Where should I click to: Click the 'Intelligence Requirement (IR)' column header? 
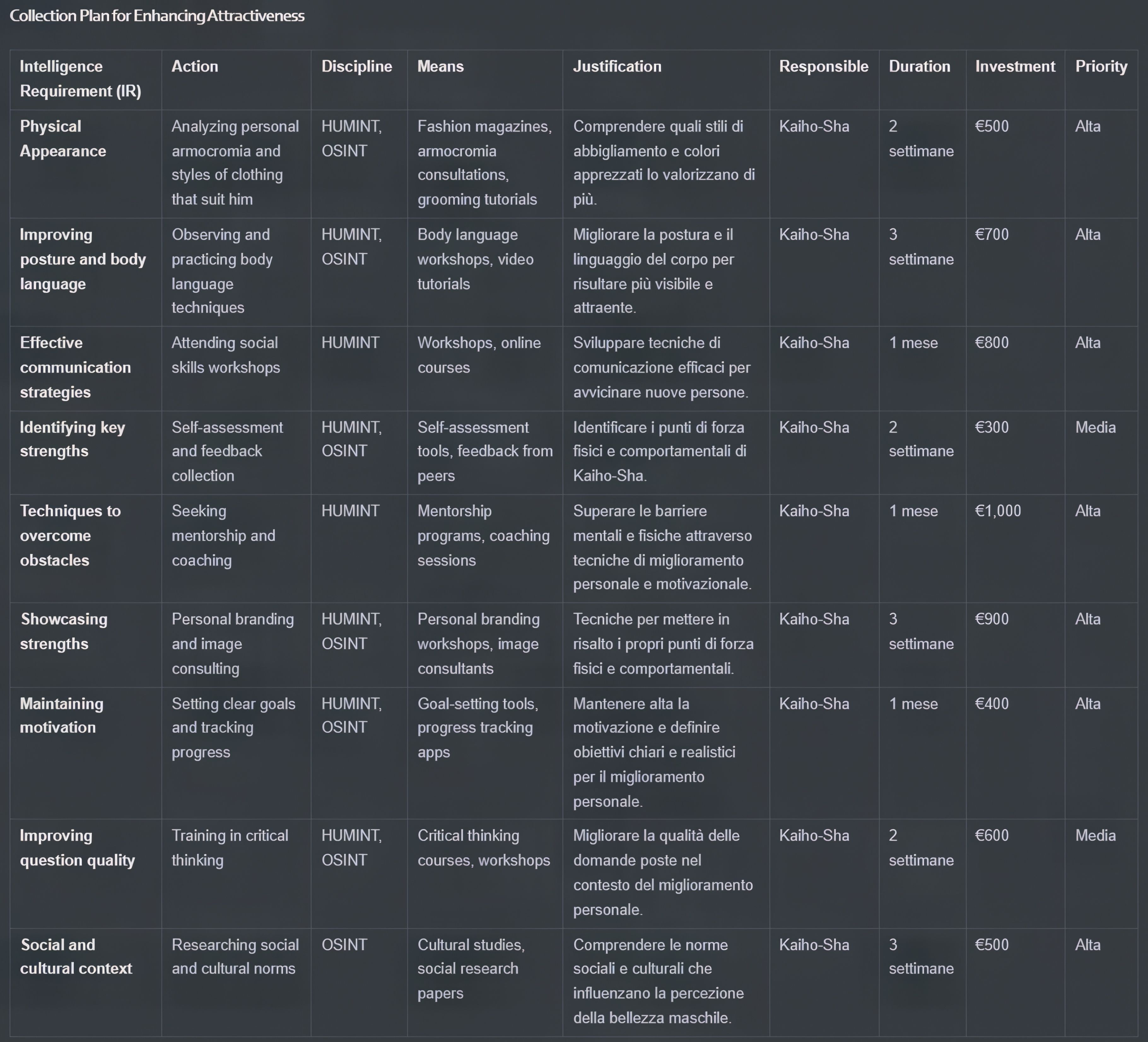pos(80,79)
